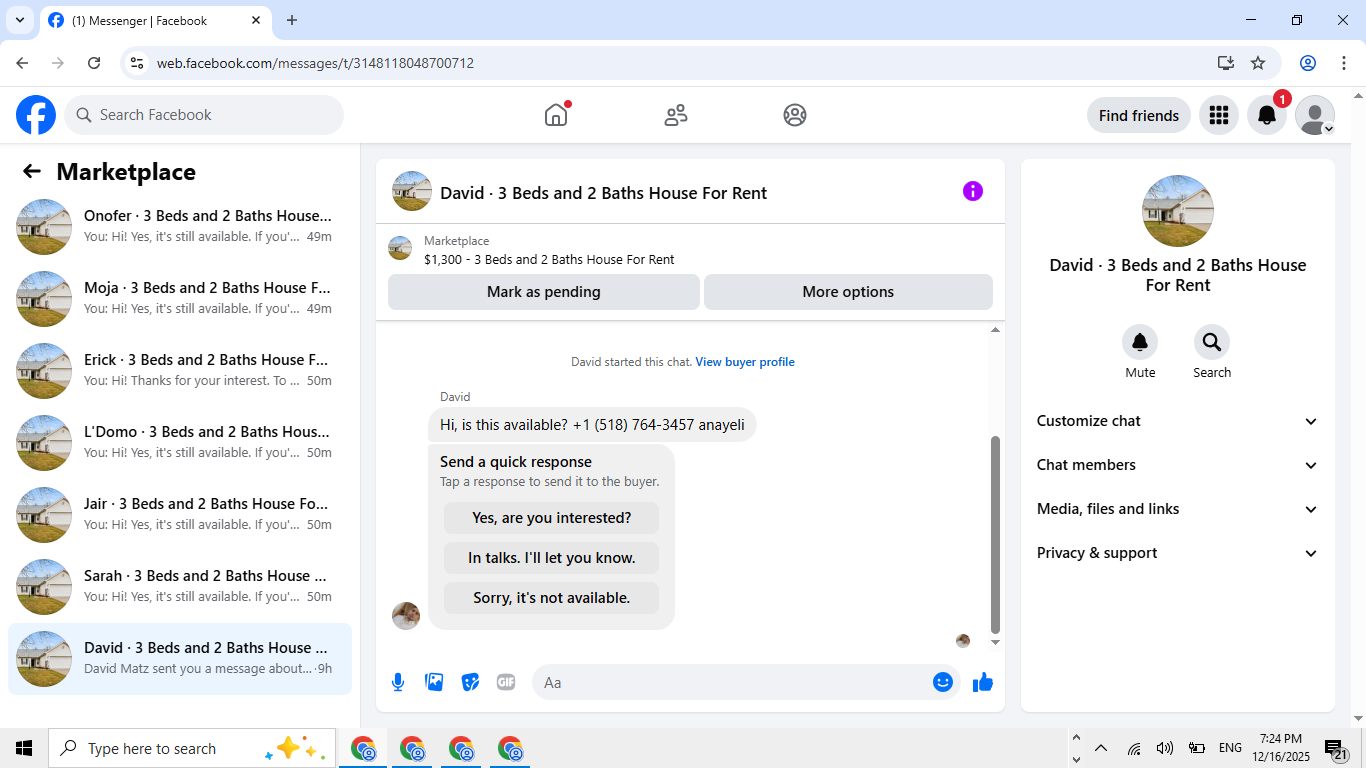Screen dimensions: 1366x768
Task: Open Chrome's three-dot menu
Action: click(x=1343, y=63)
